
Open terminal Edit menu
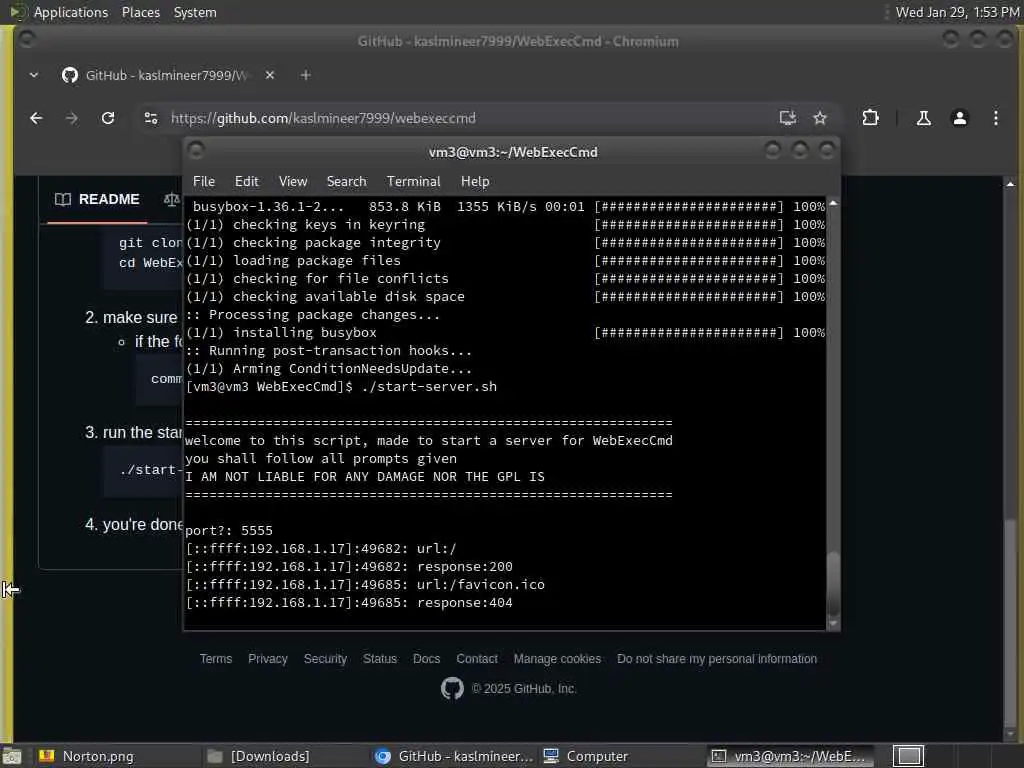click(x=247, y=182)
